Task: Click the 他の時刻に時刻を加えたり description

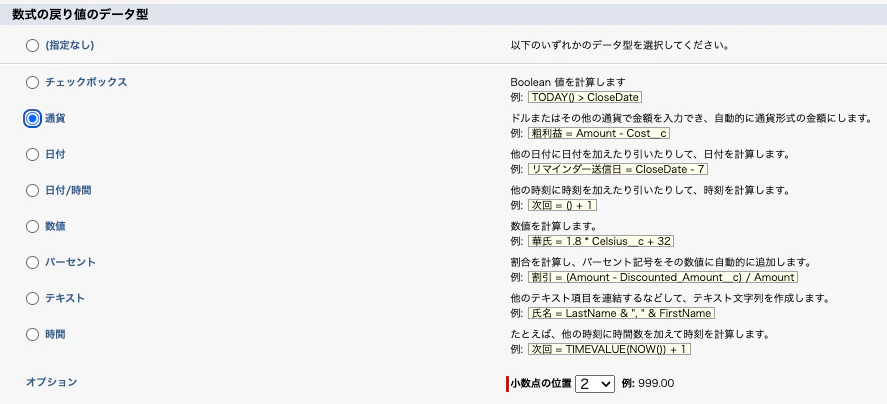Action: (x=650, y=191)
